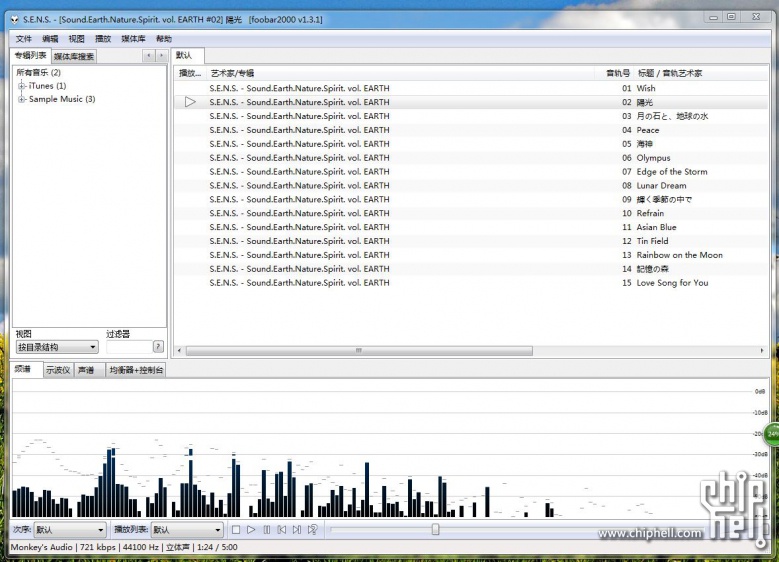Select the Sample Music (3) tree item
This screenshot has width=779, height=562.
tap(62, 99)
